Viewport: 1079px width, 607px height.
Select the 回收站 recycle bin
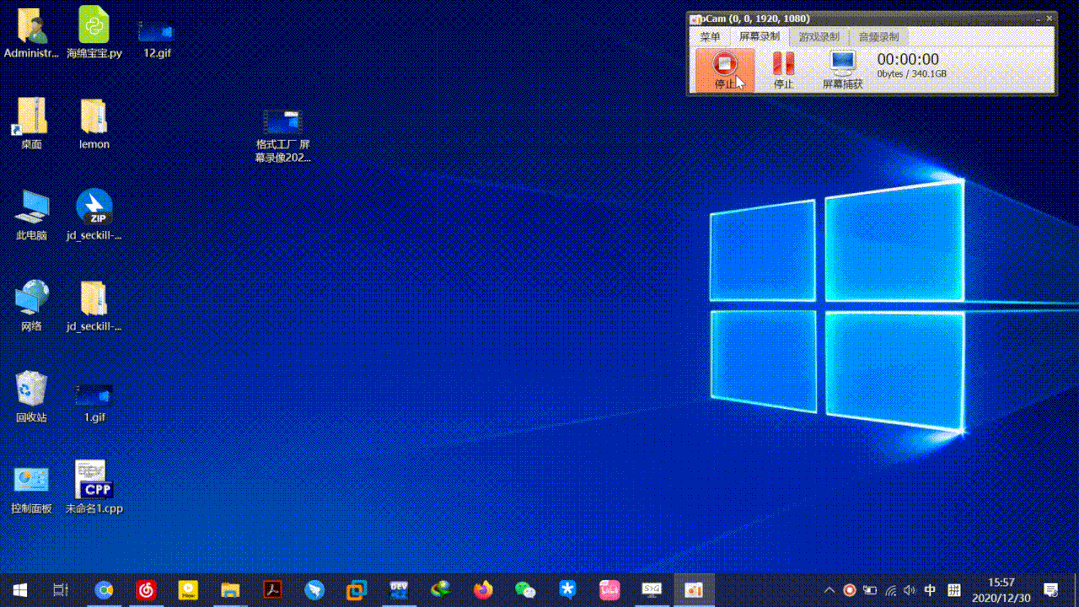pyautogui.click(x=31, y=396)
